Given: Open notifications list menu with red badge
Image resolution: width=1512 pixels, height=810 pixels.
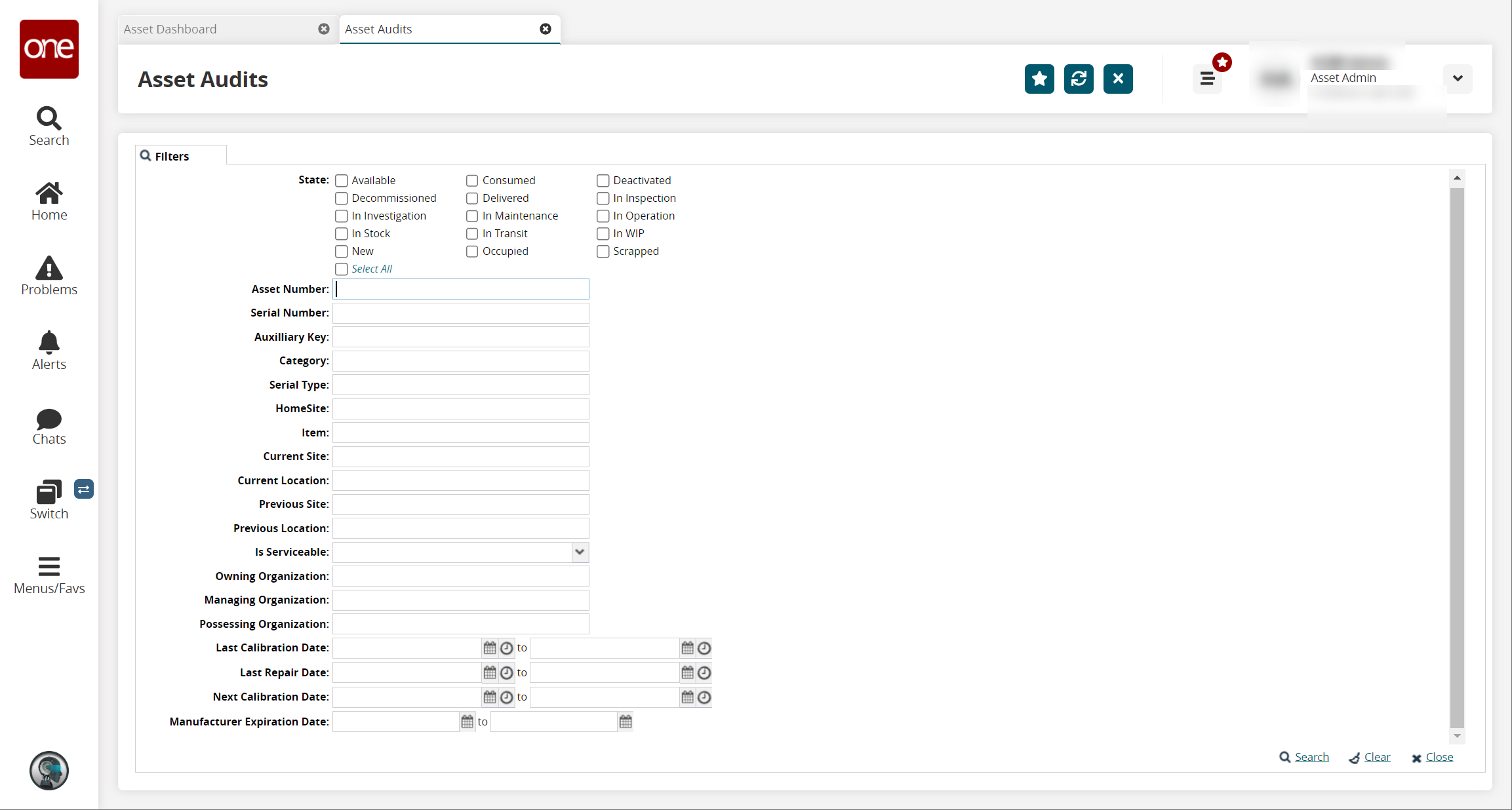Looking at the screenshot, I should click(1207, 79).
